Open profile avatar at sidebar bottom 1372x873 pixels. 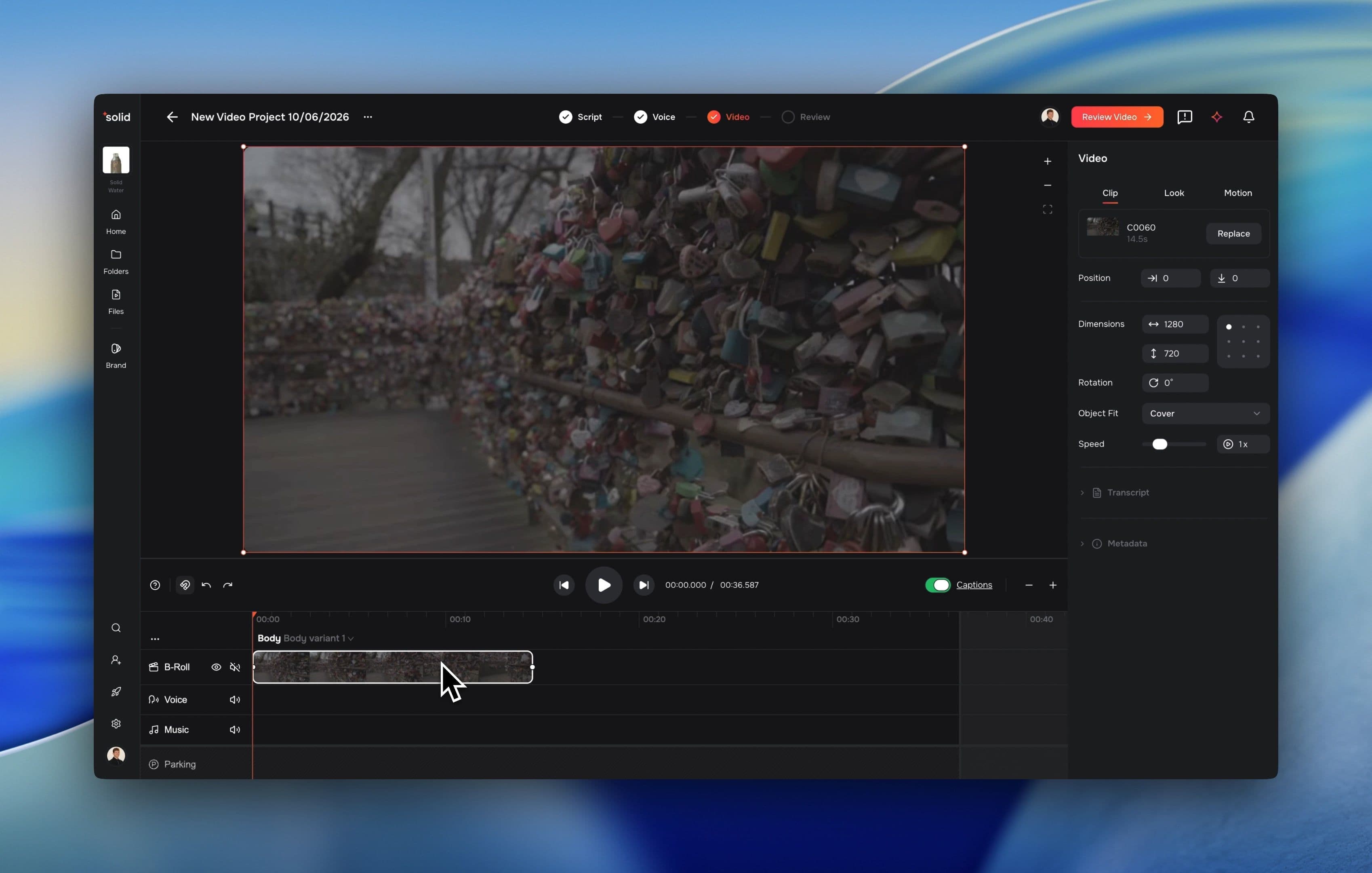click(116, 755)
